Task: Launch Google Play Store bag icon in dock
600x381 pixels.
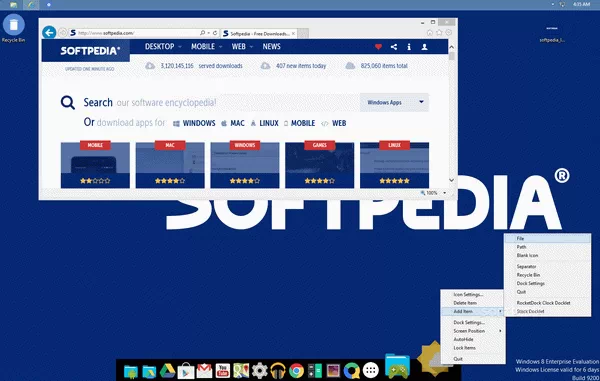Action: 186,371
